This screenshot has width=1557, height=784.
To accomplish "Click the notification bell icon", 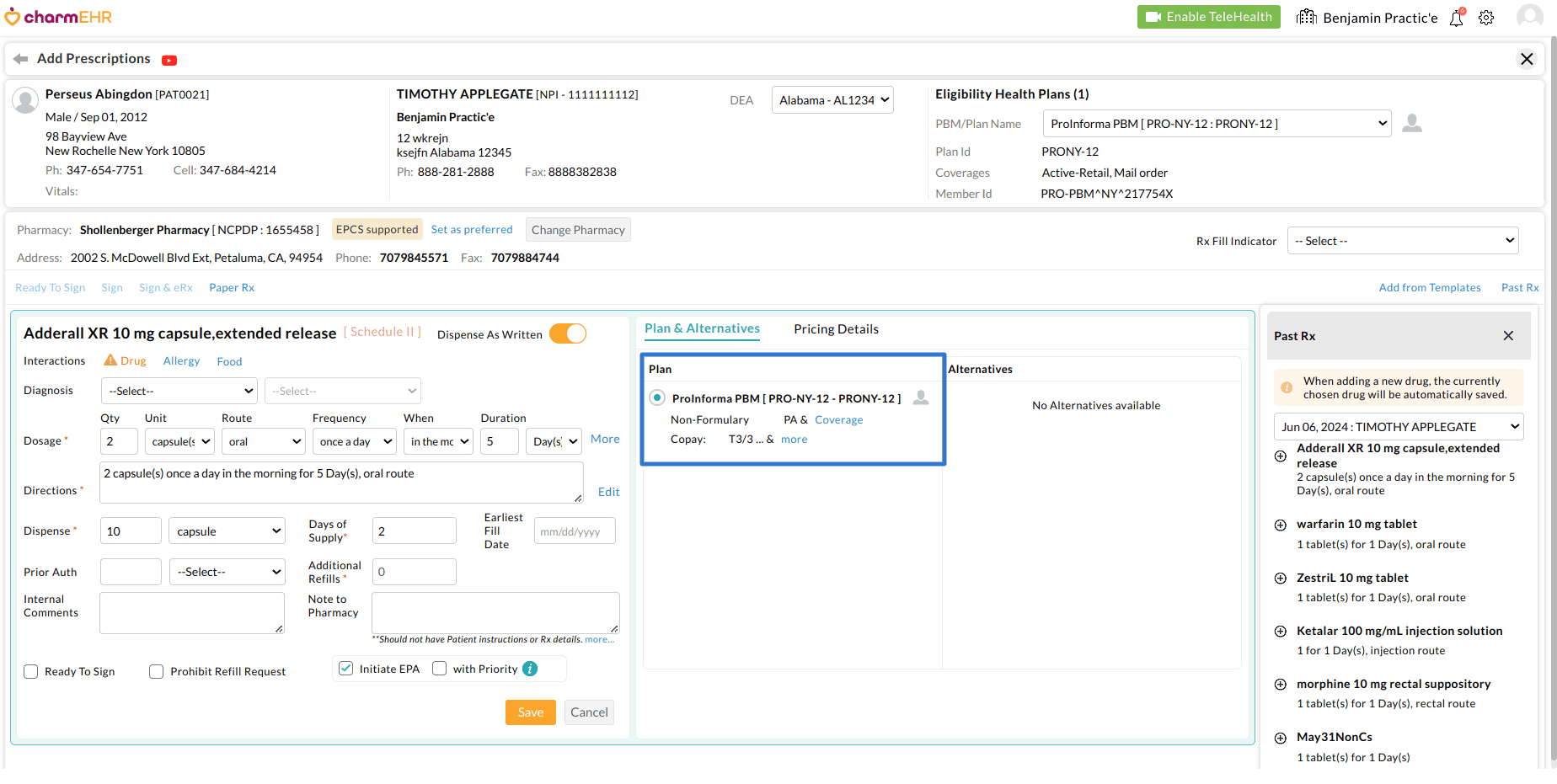I will point(1456,18).
